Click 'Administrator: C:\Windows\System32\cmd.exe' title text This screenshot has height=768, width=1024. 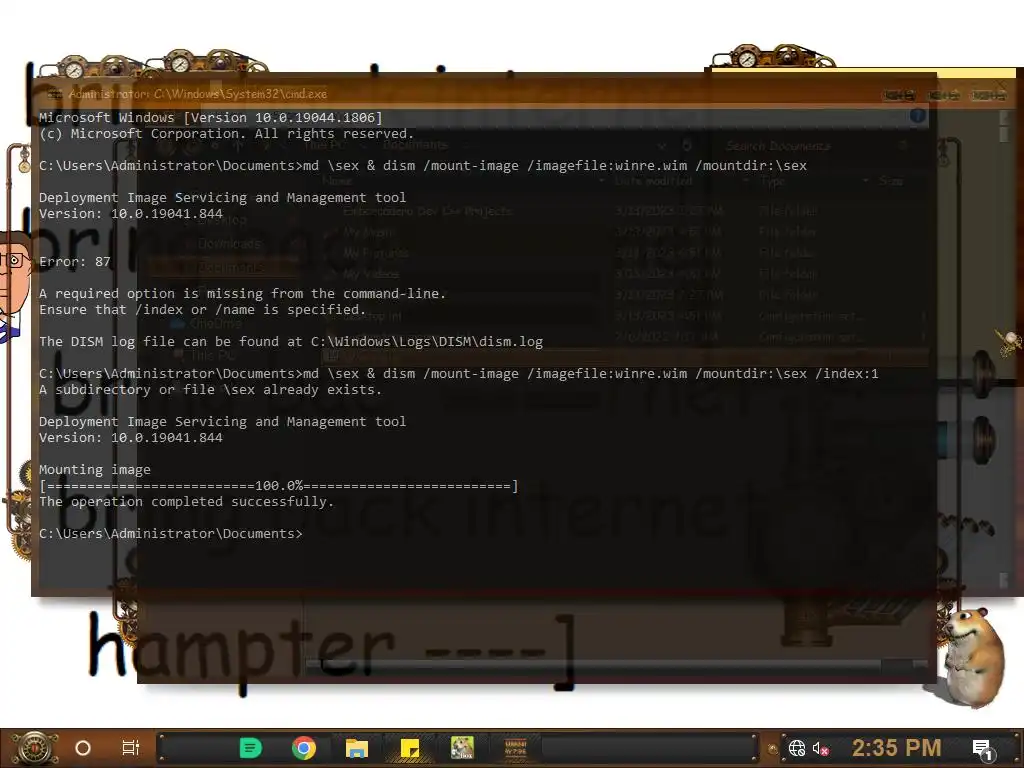click(x=197, y=94)
